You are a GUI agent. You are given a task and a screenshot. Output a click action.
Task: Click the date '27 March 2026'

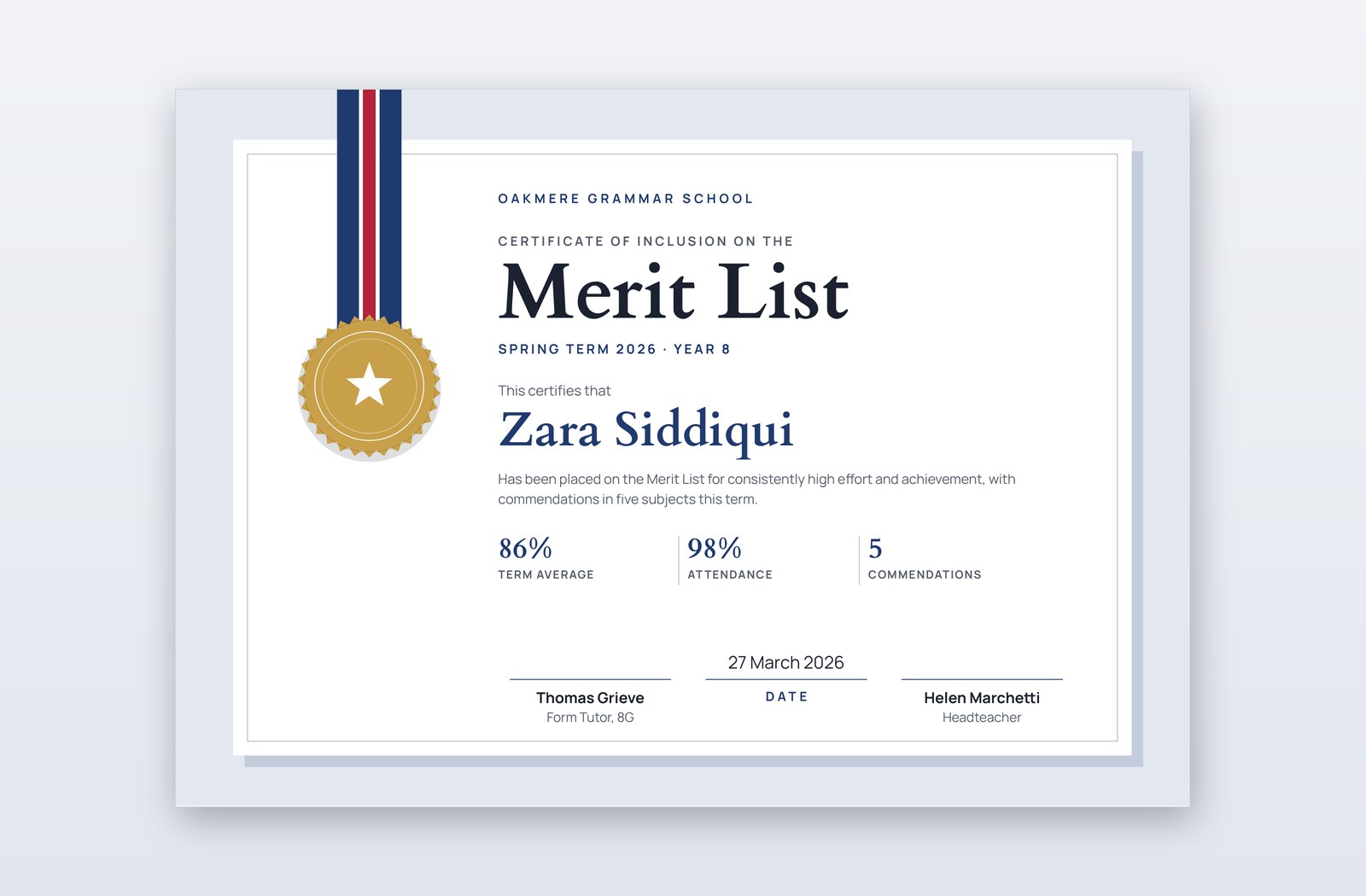click(785, 662)
